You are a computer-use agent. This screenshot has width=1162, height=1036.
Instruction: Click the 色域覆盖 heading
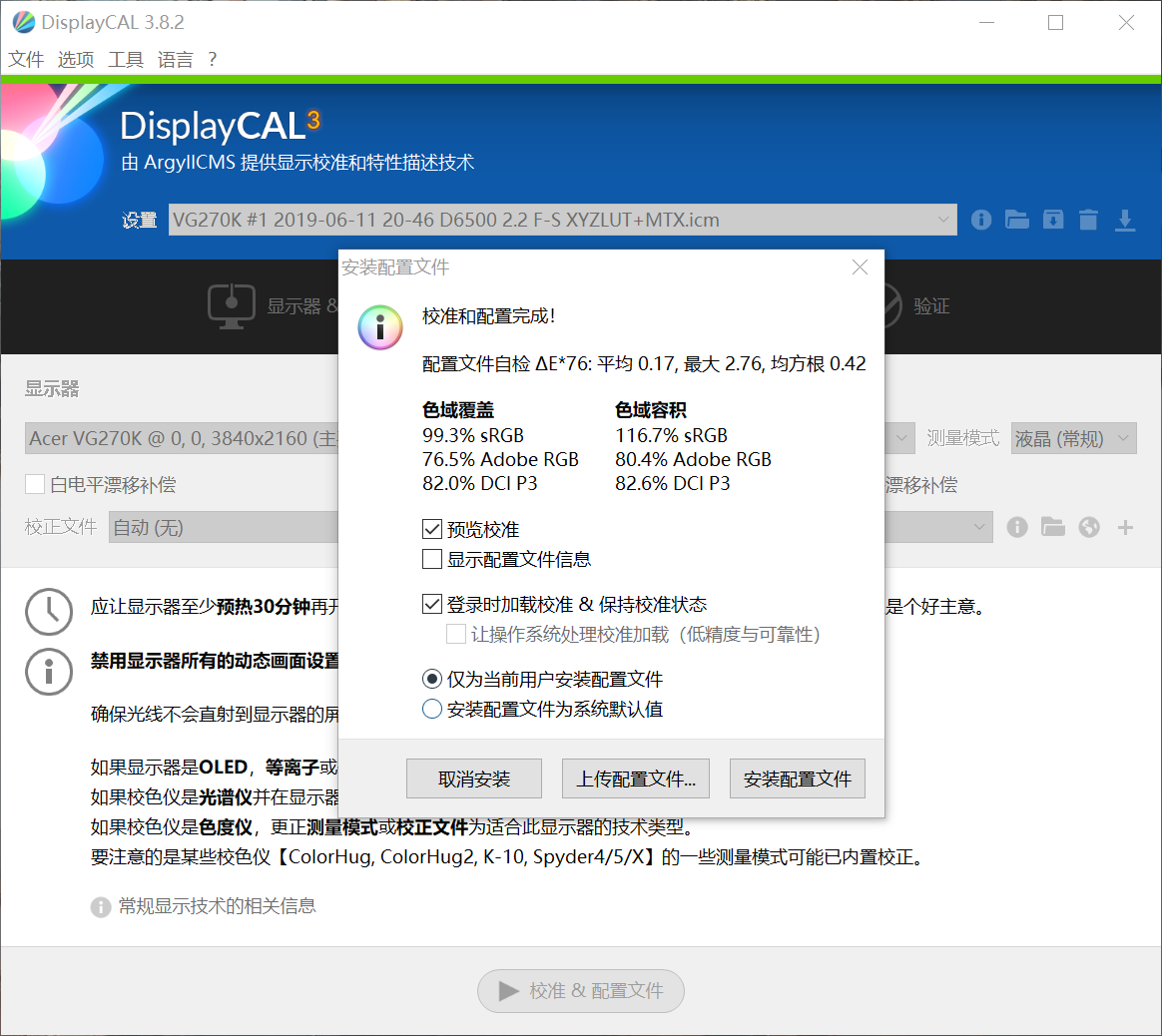458,410
